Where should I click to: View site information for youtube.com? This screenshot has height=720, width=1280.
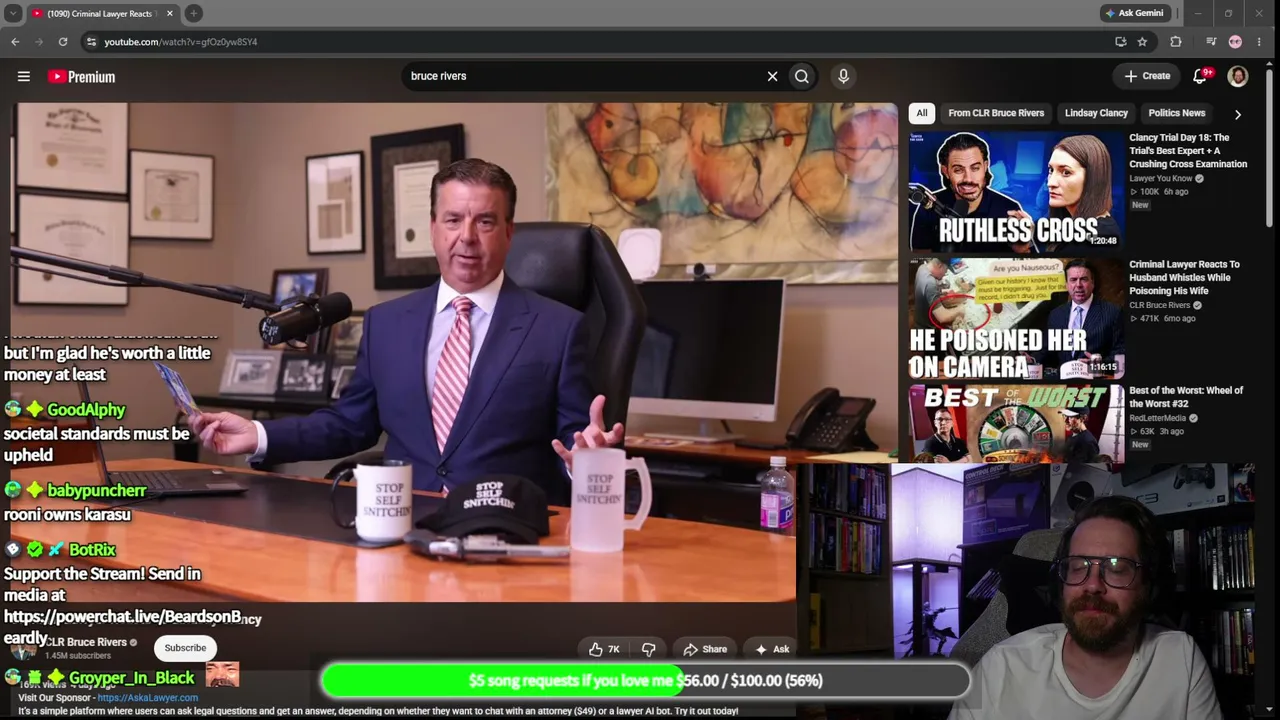(91, 41)
